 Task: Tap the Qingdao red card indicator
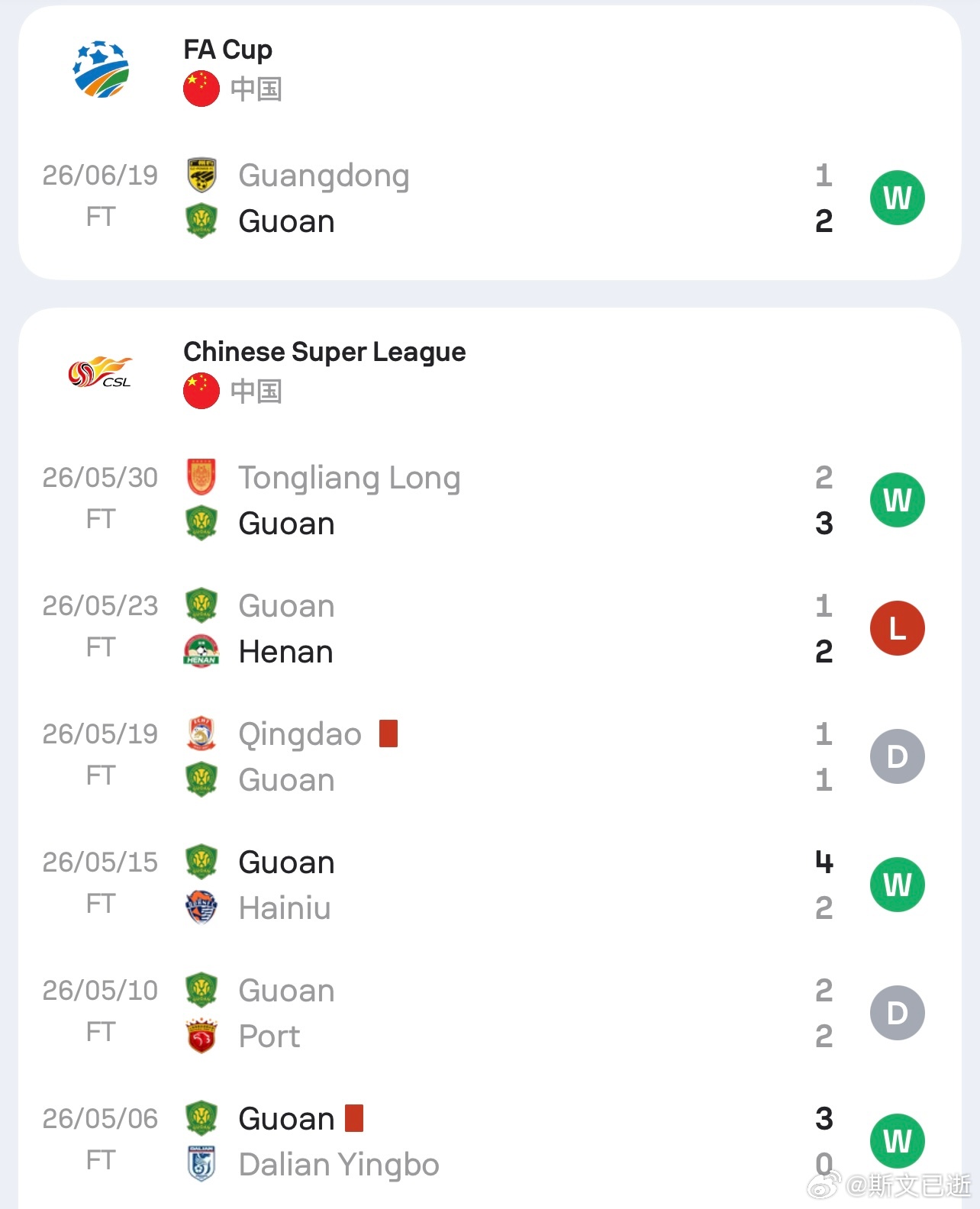click(x=388, y=733)
